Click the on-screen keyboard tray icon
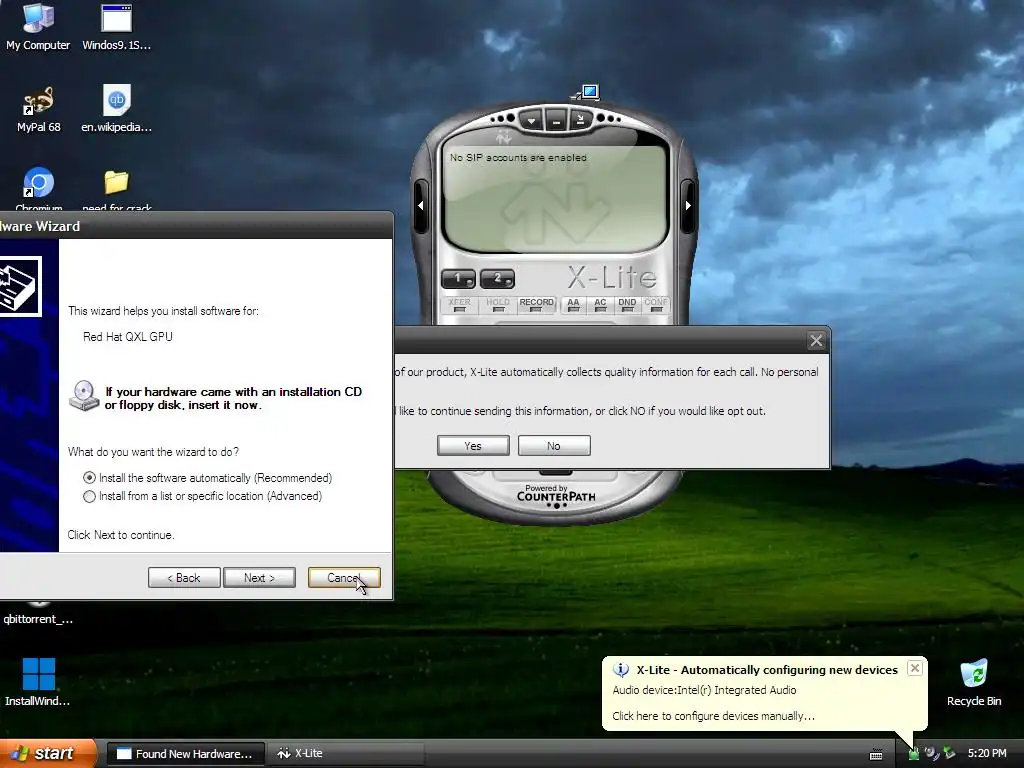 coord(876,755)
